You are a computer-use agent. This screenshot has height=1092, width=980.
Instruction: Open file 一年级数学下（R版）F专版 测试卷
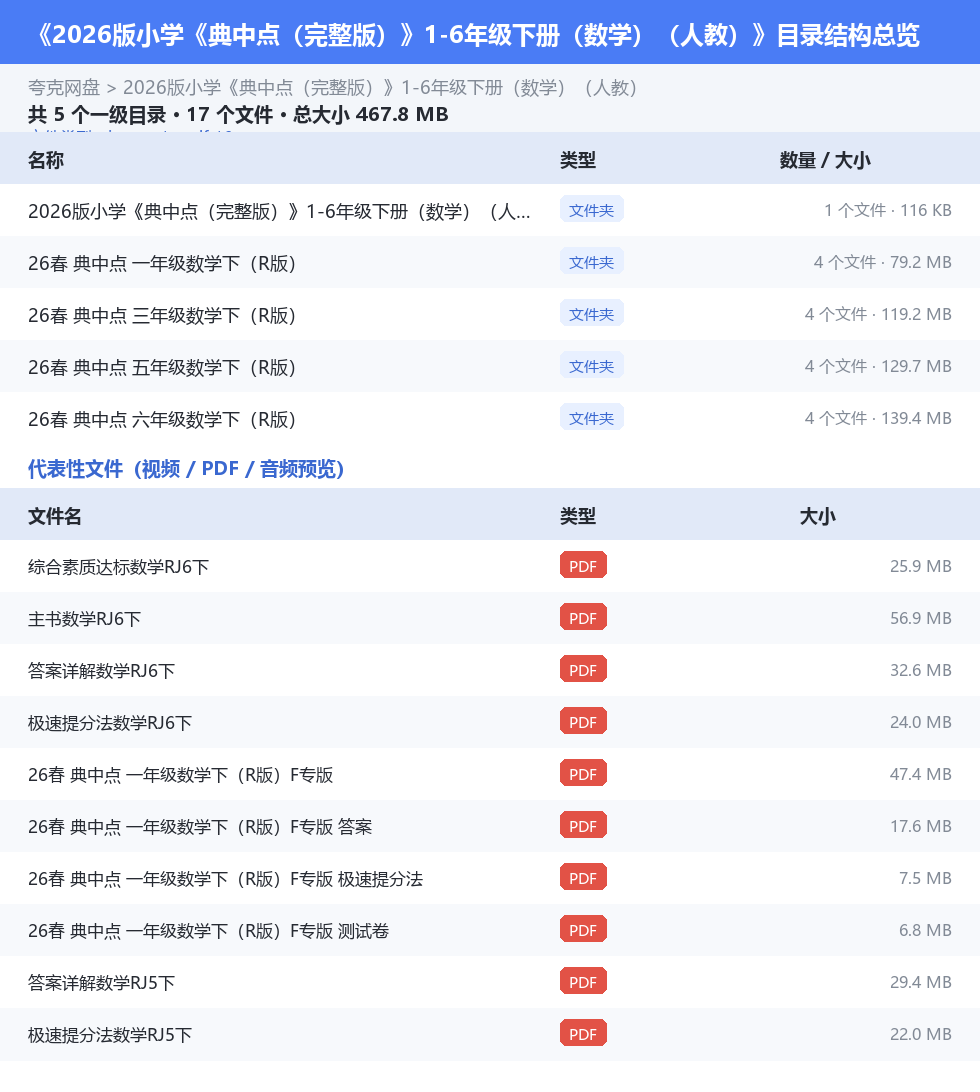click(x=208, y=931)
